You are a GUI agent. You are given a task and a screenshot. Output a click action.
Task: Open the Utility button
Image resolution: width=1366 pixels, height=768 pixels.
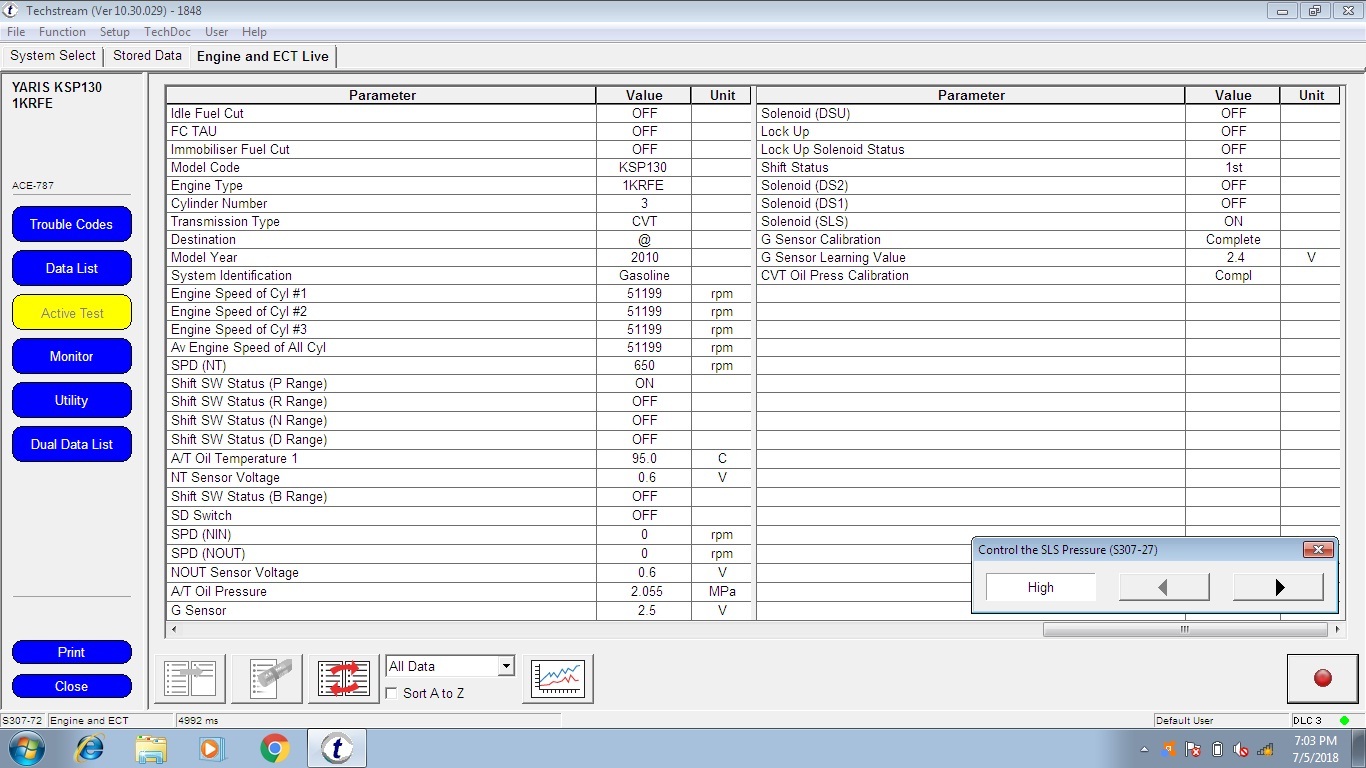pos(71,400)
